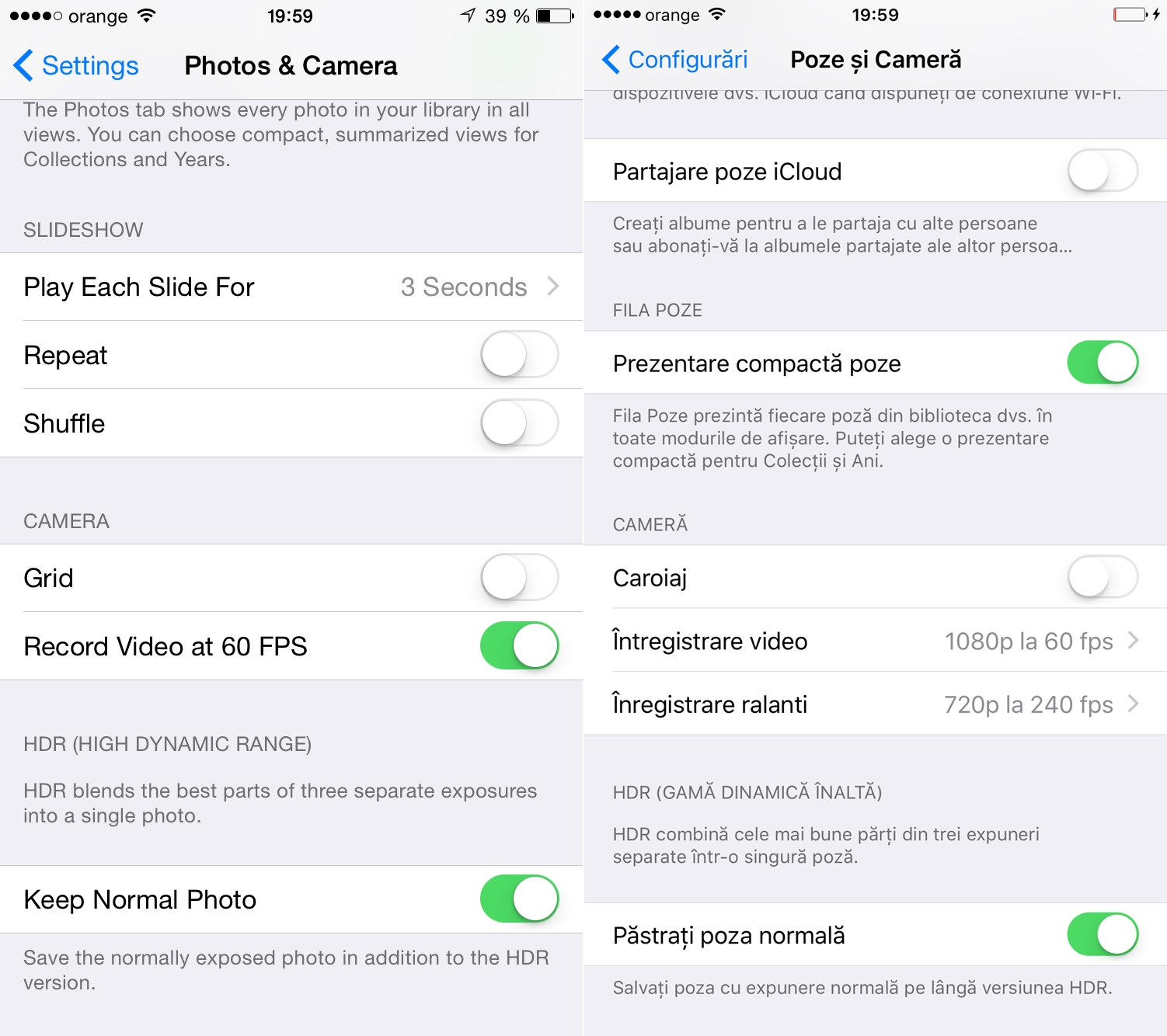
Task: Disable Prezentare compactă poze switch
Action: pyautogui.click(x=1103, y=363)
